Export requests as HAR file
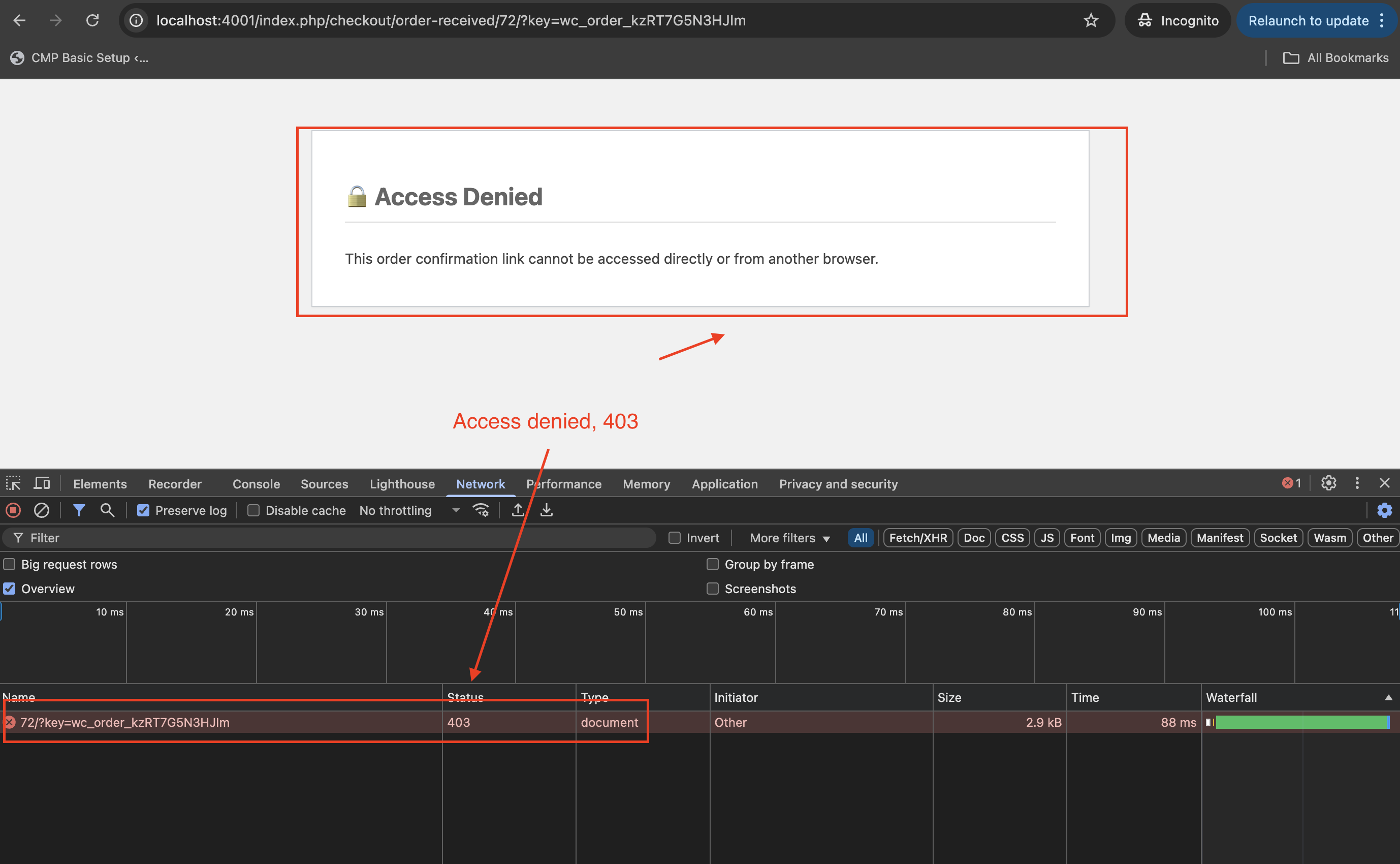1400x864 pixels. (547, 510)
